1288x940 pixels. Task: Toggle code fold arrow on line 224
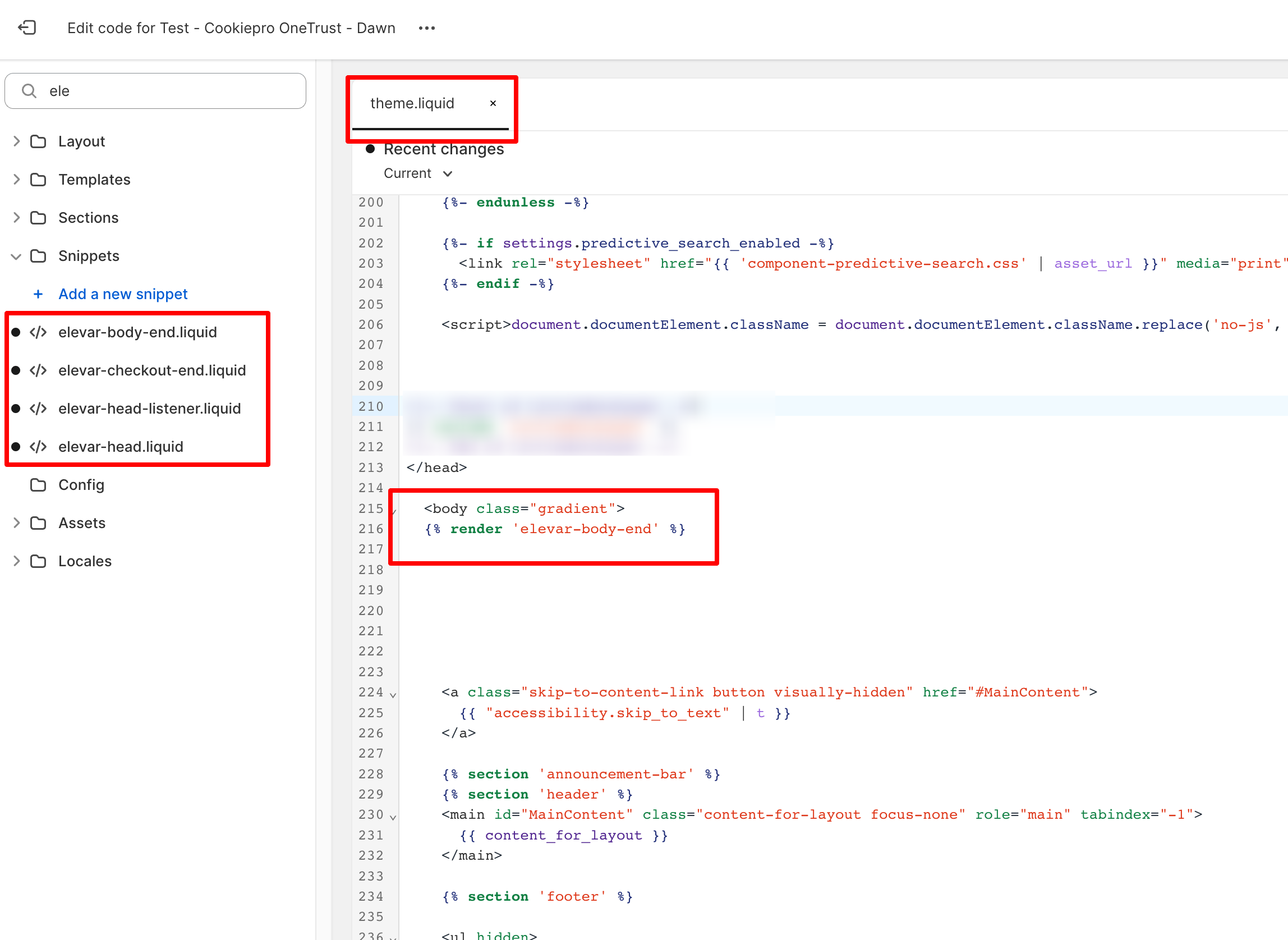point(393,694)
